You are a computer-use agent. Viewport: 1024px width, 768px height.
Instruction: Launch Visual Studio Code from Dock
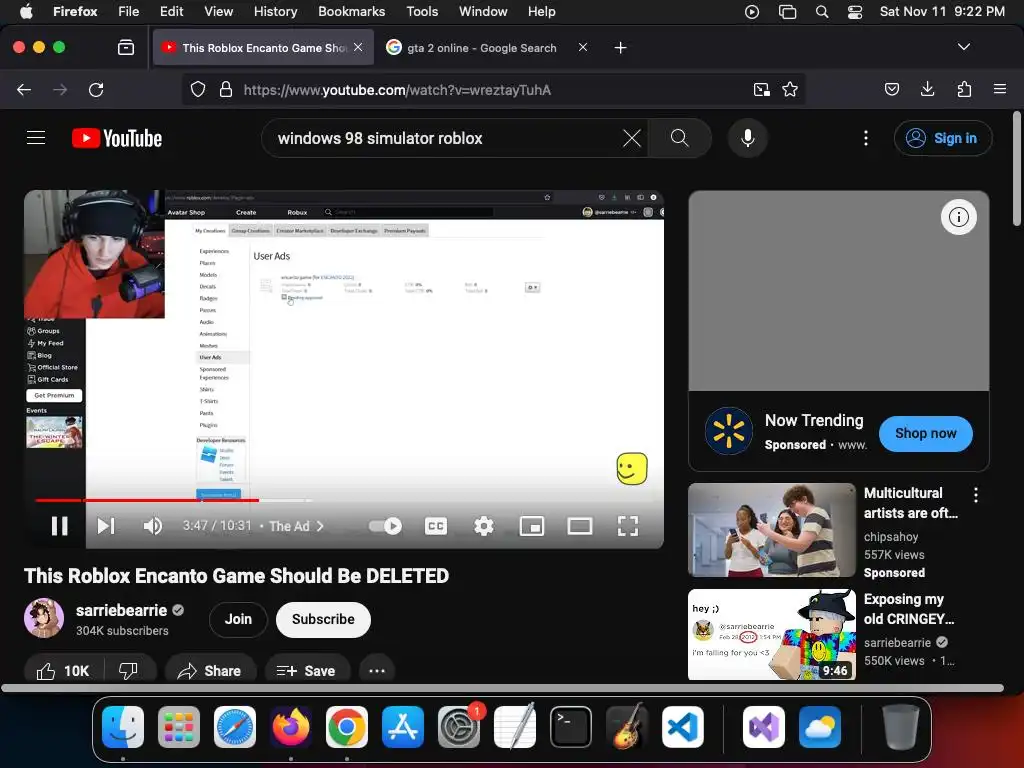click(x=682, y=727)
